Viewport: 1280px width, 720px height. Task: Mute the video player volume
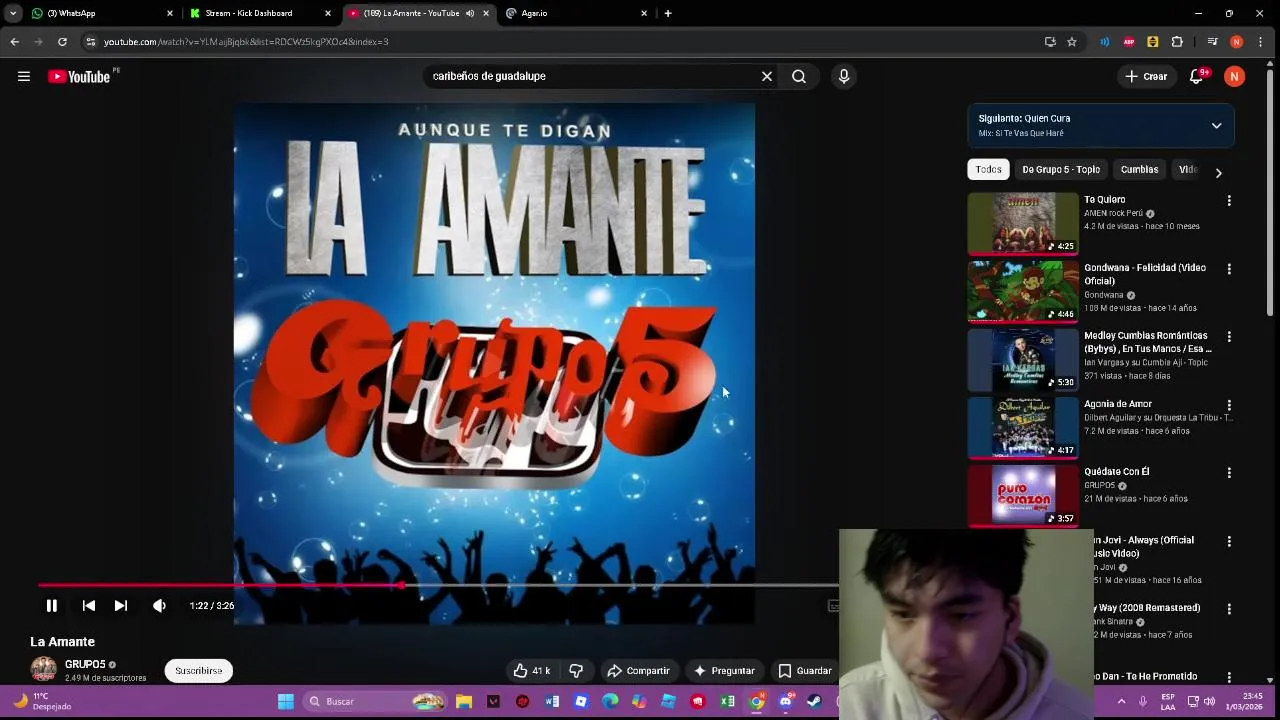(159, 605)
